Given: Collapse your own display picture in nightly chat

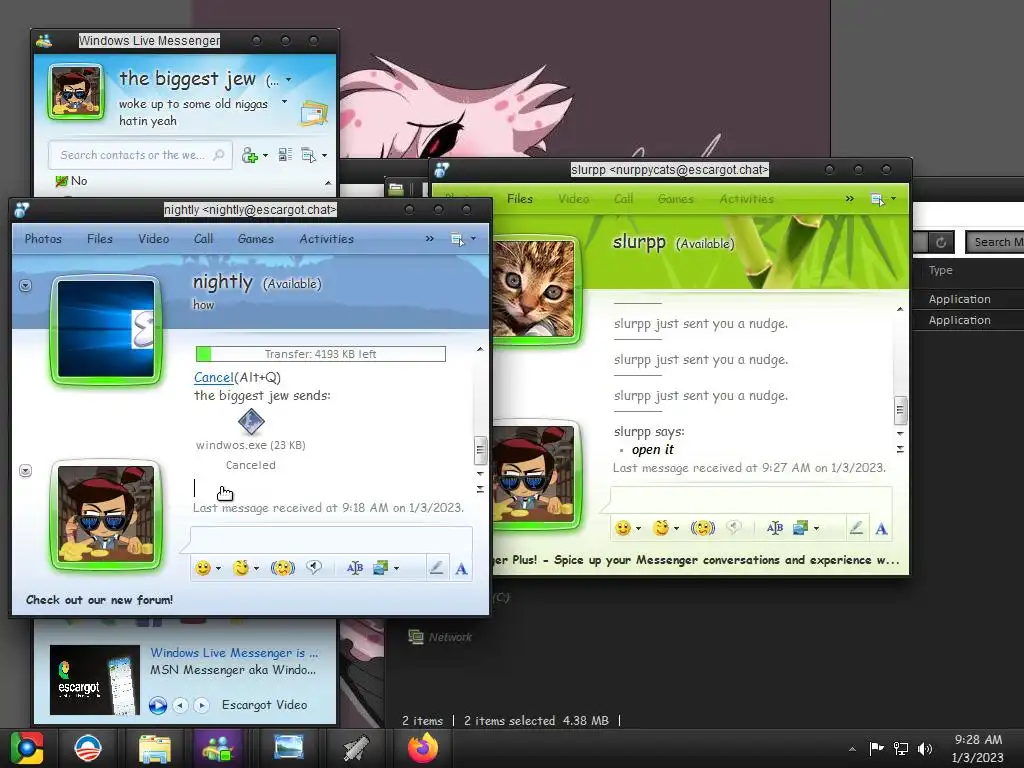Looking at the screenshot, I should tap(25, 471).
